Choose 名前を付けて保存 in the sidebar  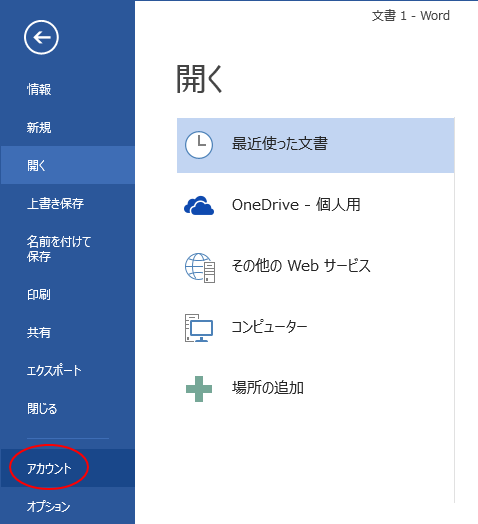pyautogui.click(x=67, y=249)
